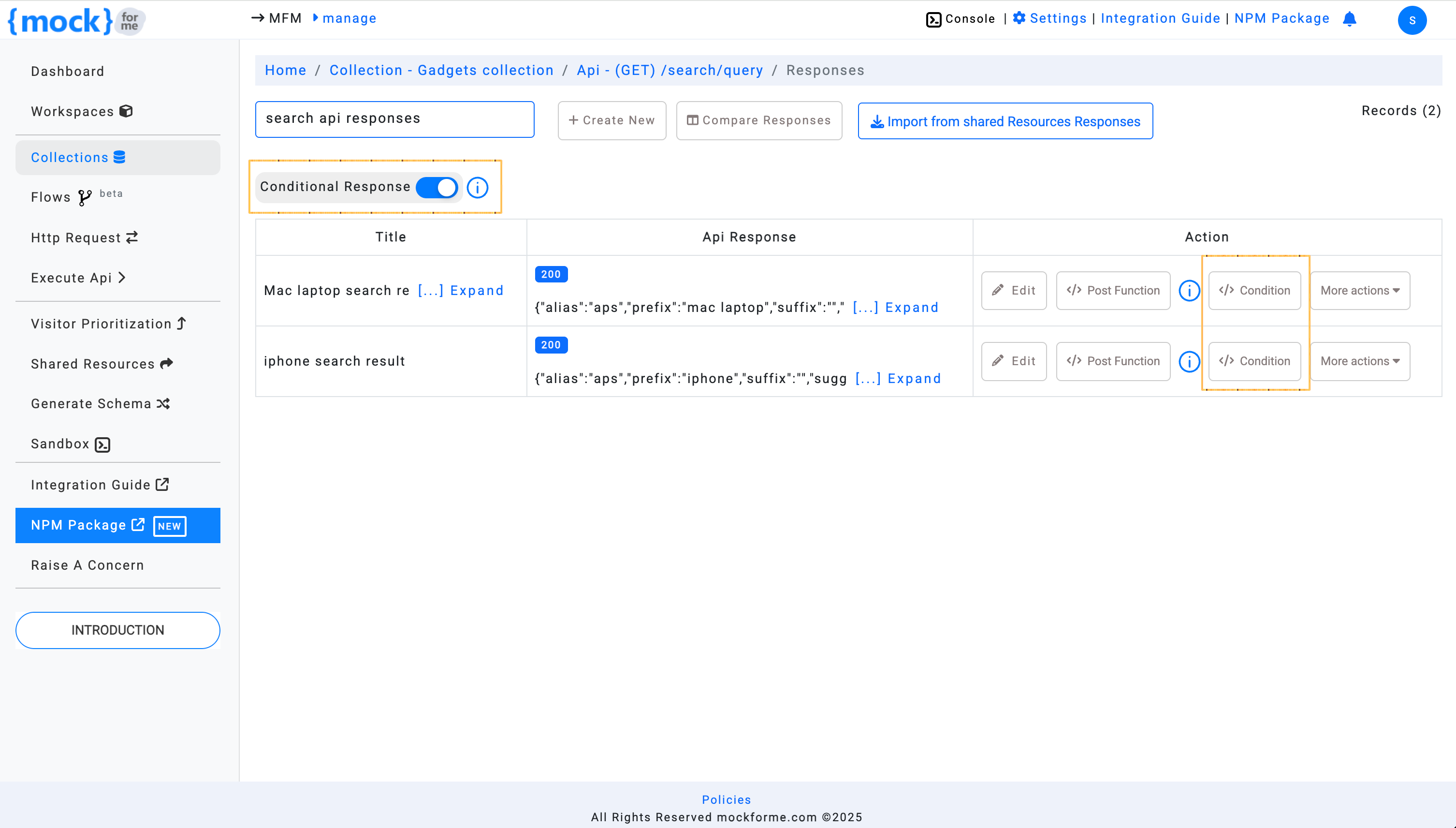Screen dimensions: 1456x828
Task: Click the Generate Schema shuffle icon
Action: (x=164, y=404)
